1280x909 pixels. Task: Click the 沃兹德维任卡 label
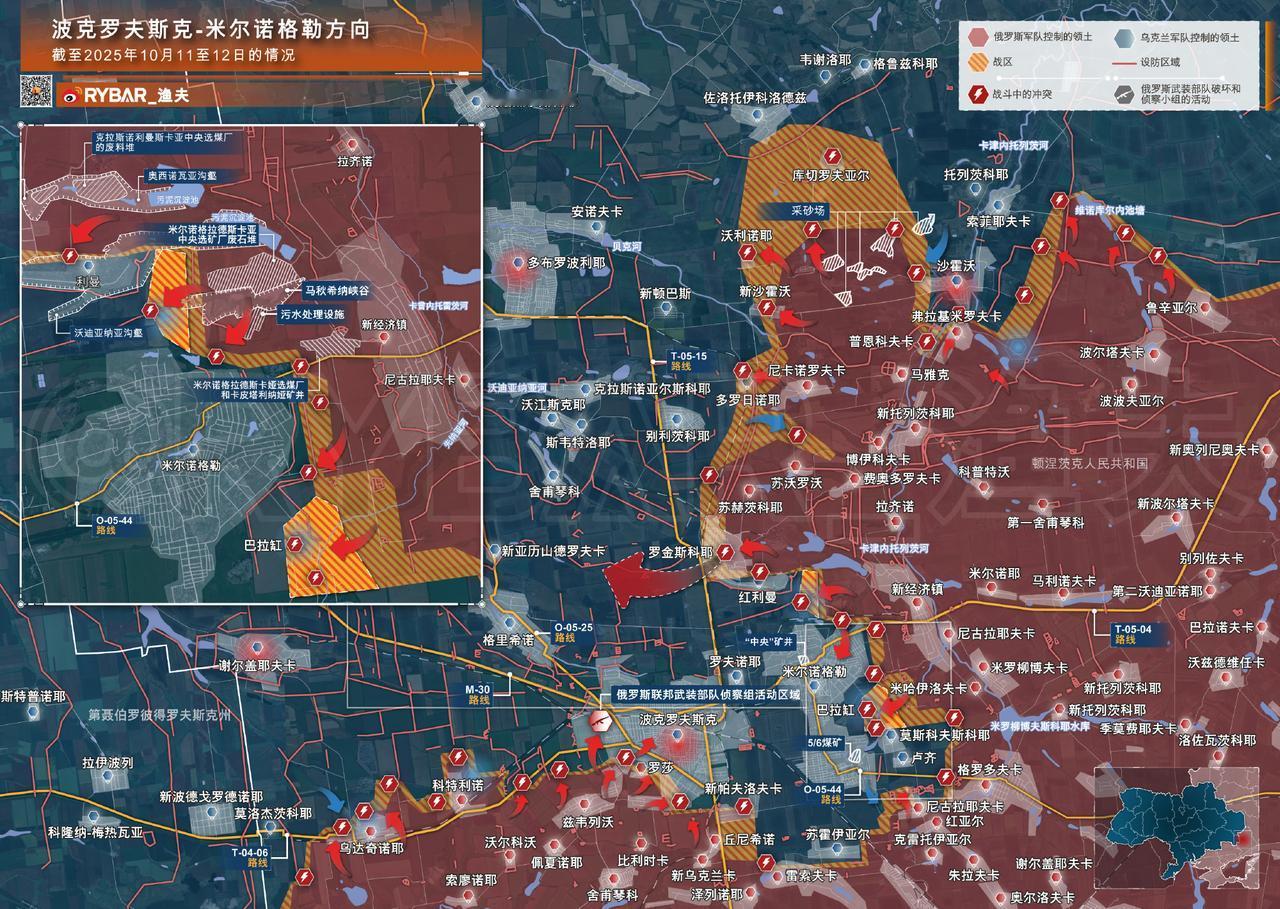click(x=1227, y=661)
